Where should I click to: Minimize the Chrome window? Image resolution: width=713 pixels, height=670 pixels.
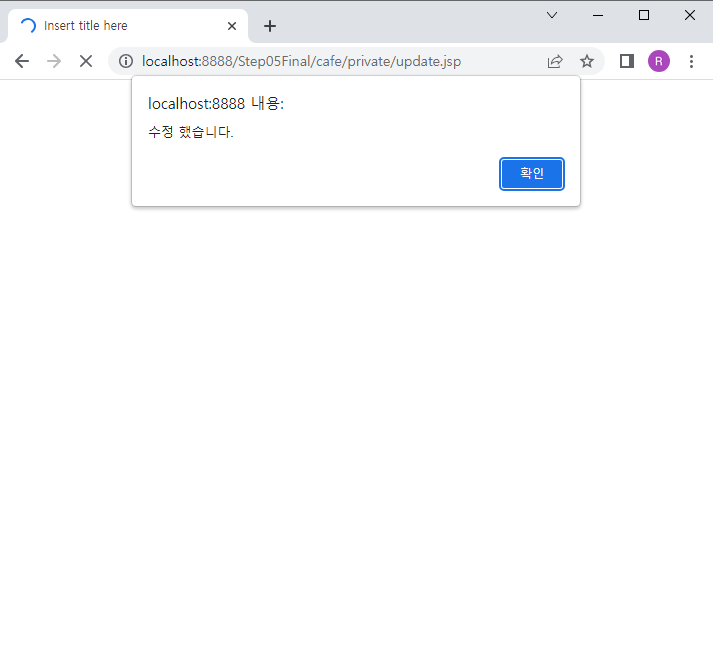tap(598, 15)
